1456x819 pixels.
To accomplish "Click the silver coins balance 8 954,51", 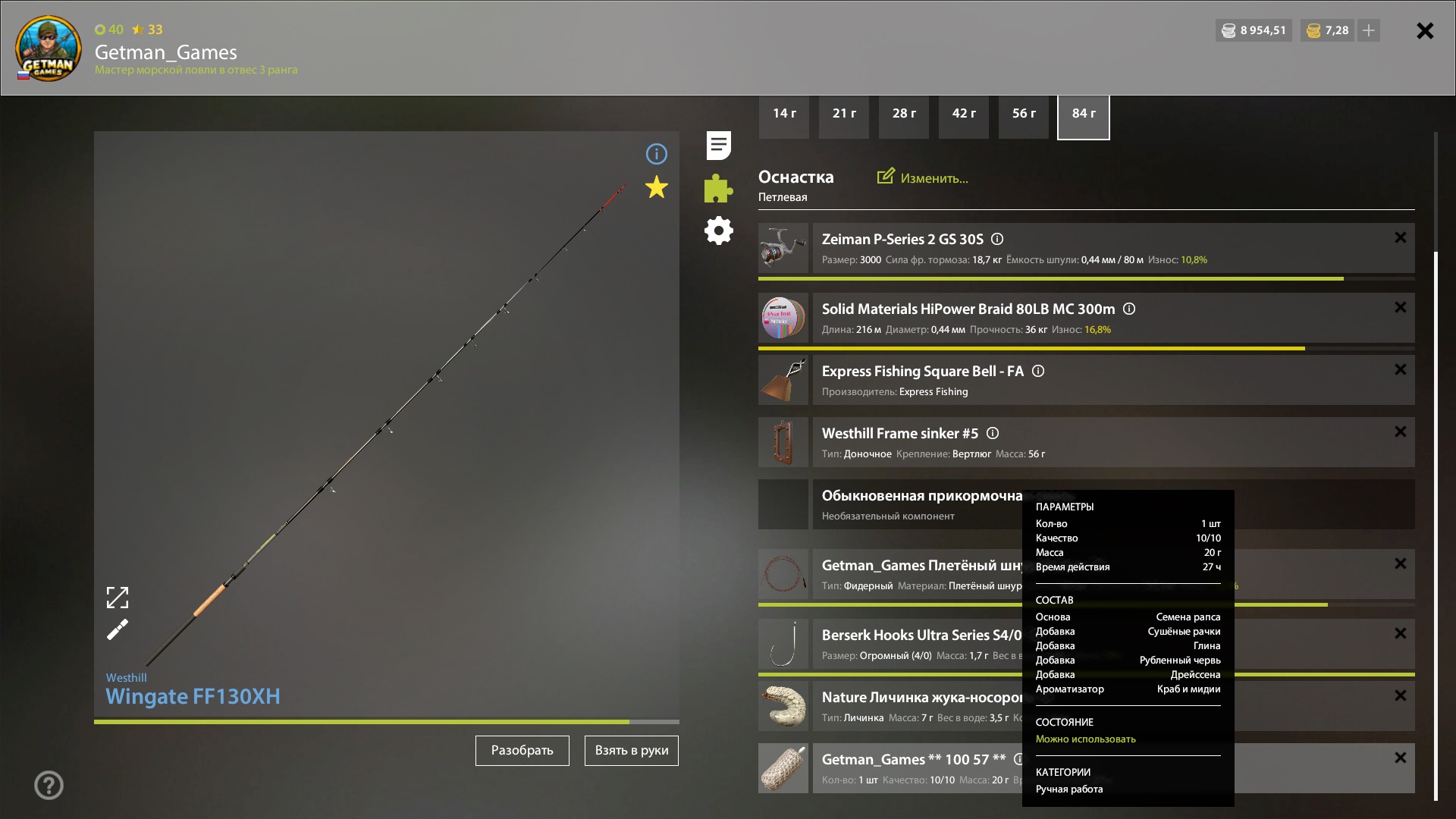I will pyautogui.click(x=1254, y=30).
